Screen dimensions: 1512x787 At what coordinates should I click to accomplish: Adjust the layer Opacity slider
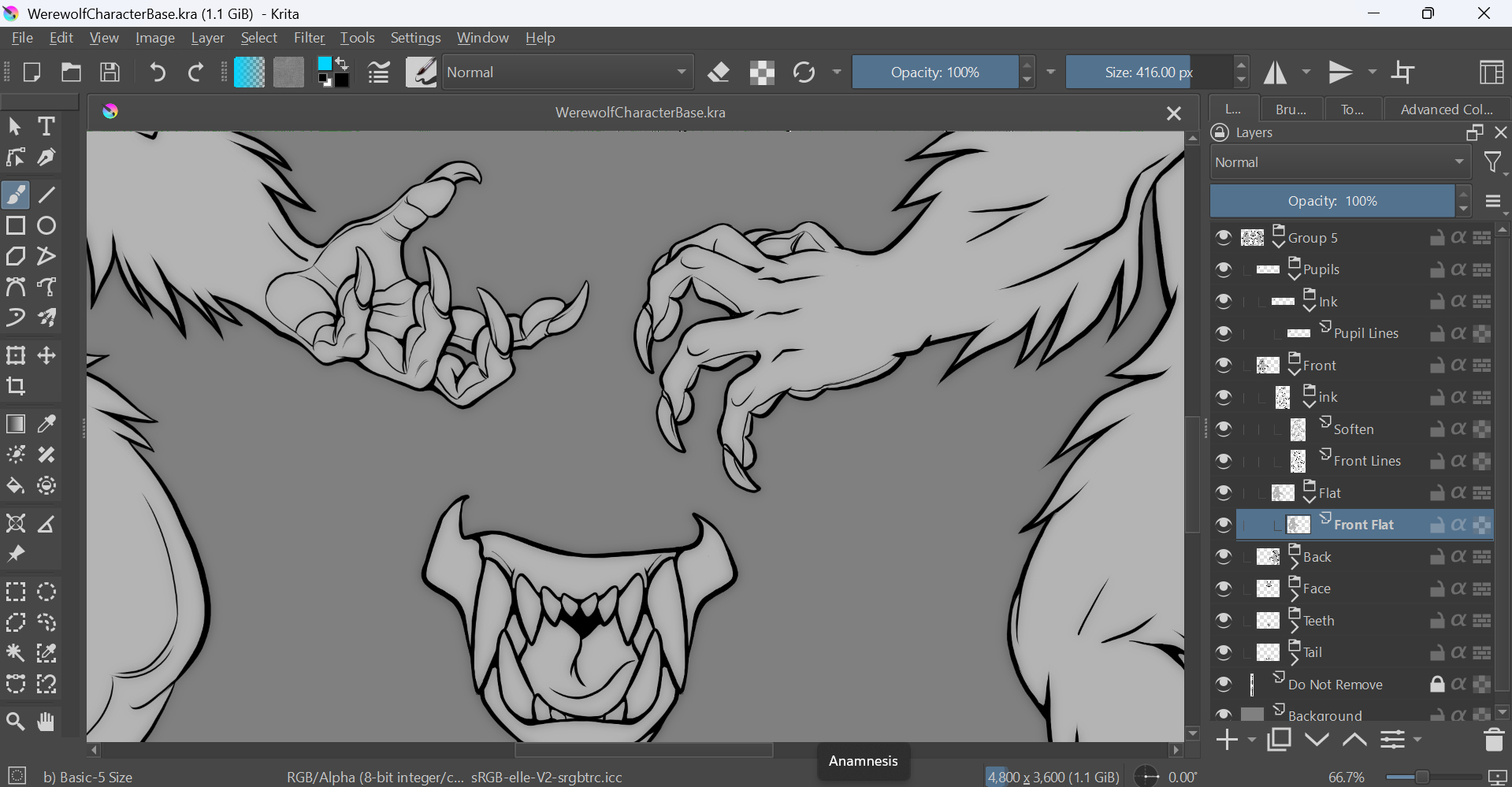[x=1332, y=201]
